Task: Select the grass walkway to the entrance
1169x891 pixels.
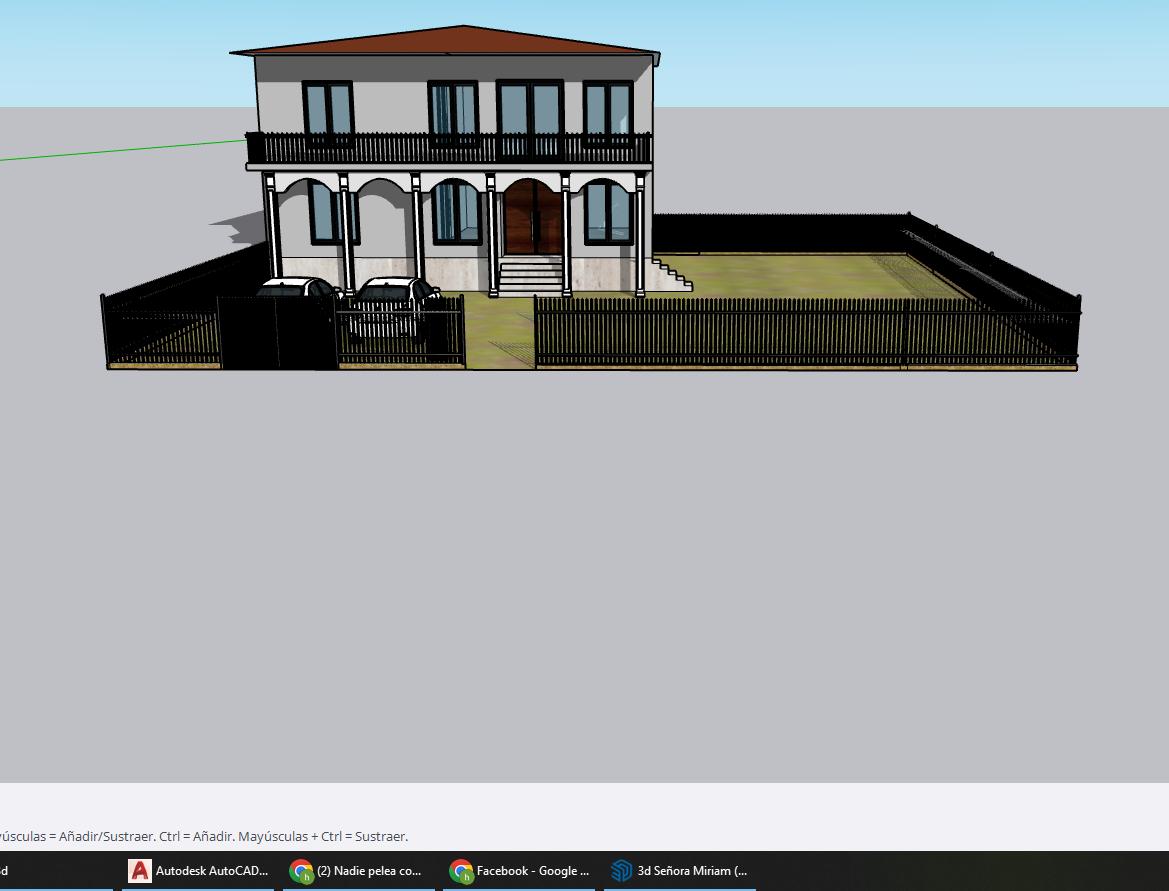Action: point(500,330)
